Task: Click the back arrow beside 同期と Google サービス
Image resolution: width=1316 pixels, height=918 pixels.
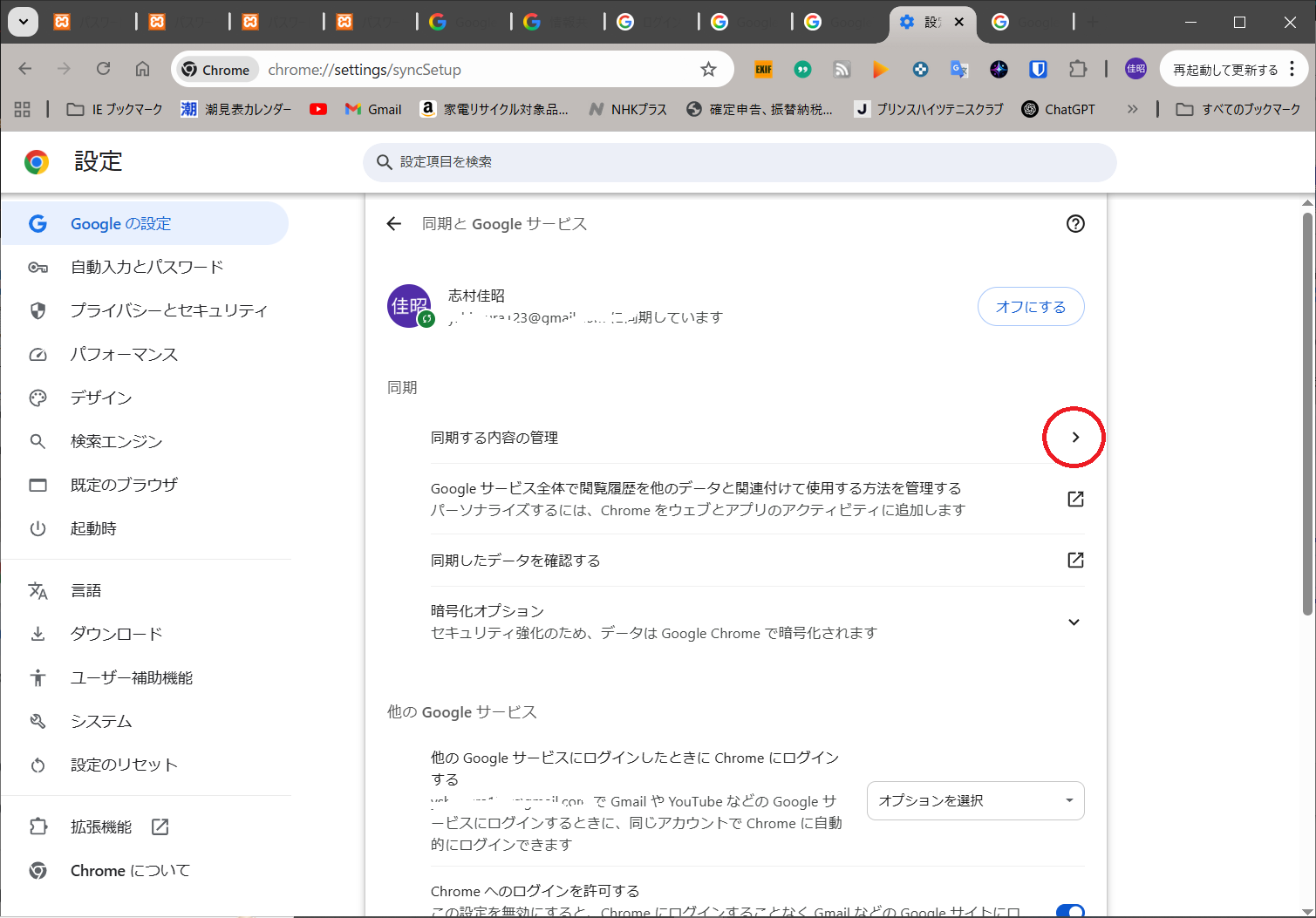Action: 394,224
